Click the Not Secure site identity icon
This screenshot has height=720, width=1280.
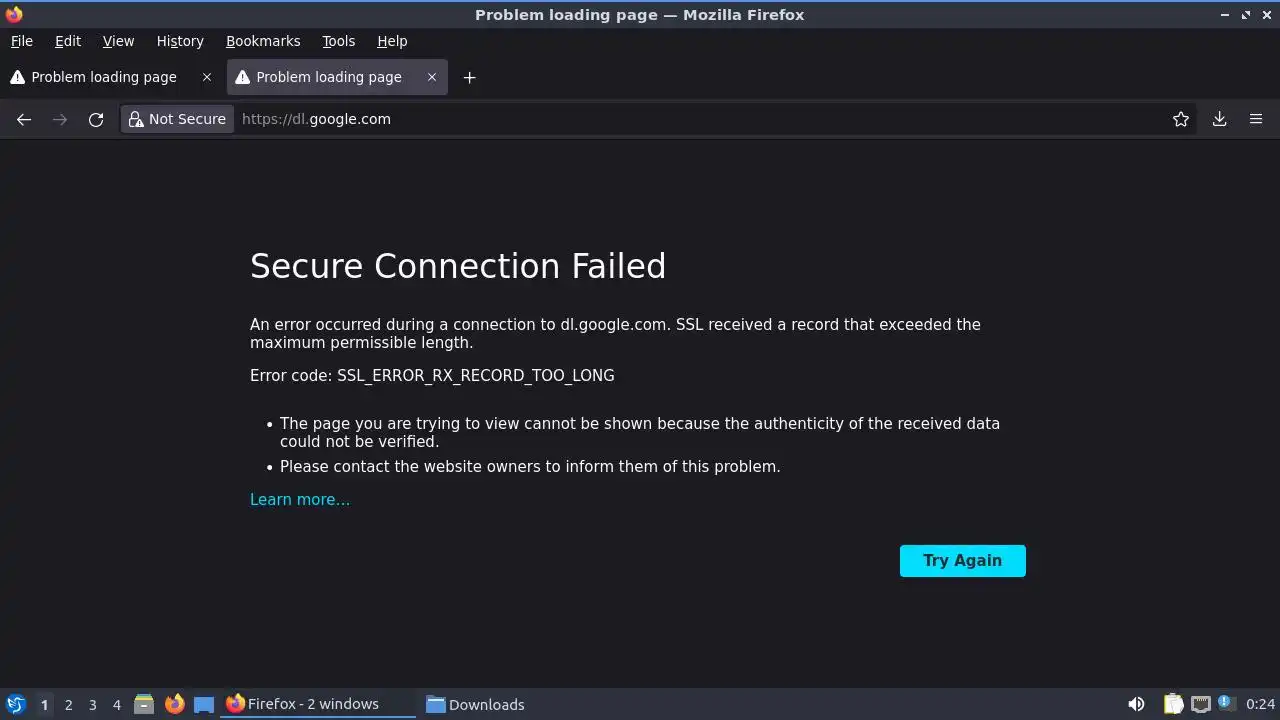[x=177, y=119]
